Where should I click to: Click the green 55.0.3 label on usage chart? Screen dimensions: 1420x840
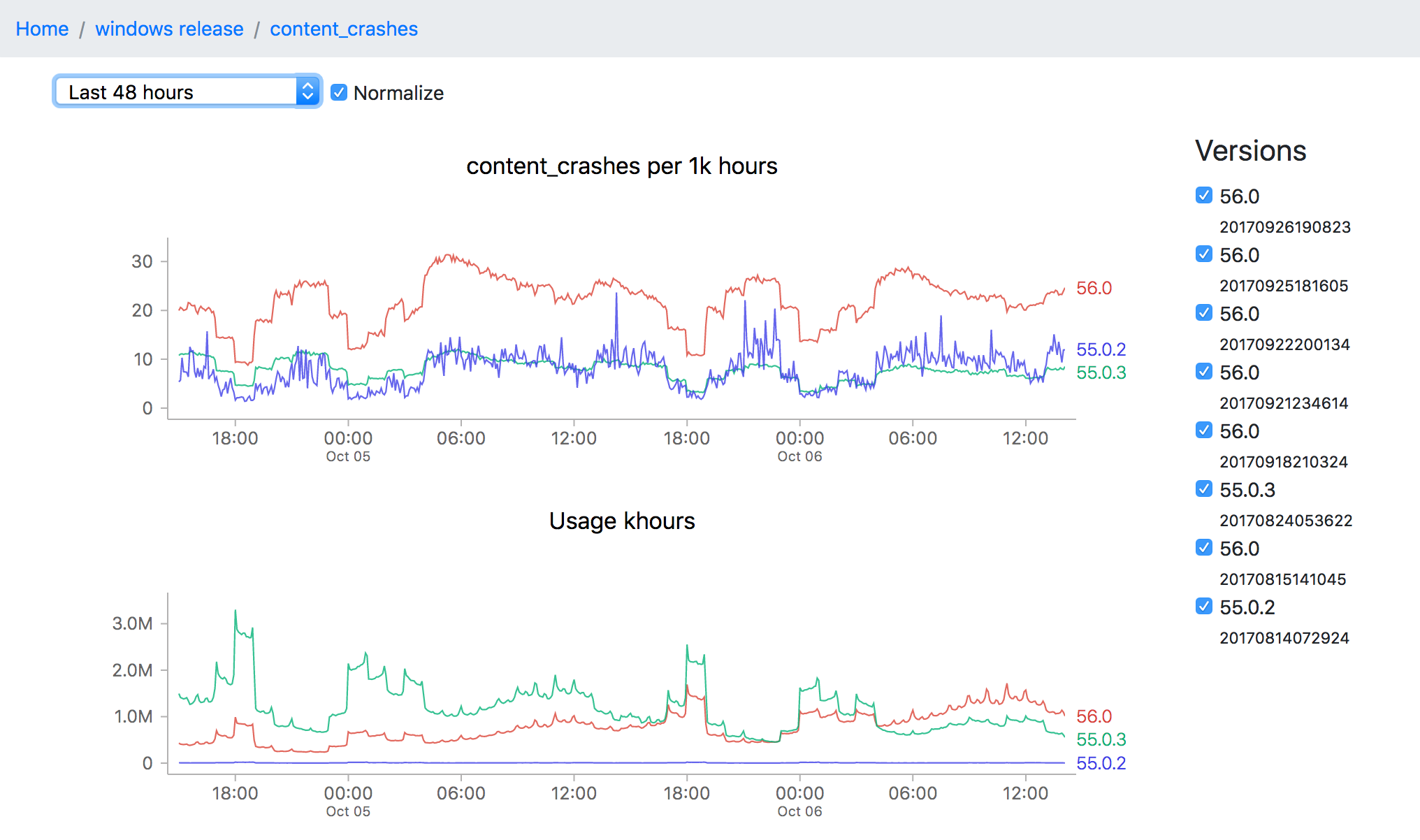point(1101,739)
